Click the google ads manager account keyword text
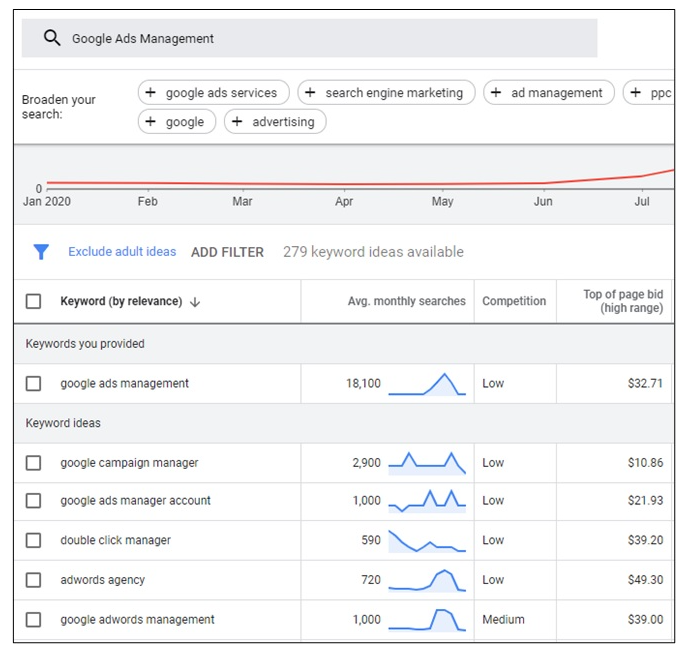The image size is (683, 653). pos(135,501)
